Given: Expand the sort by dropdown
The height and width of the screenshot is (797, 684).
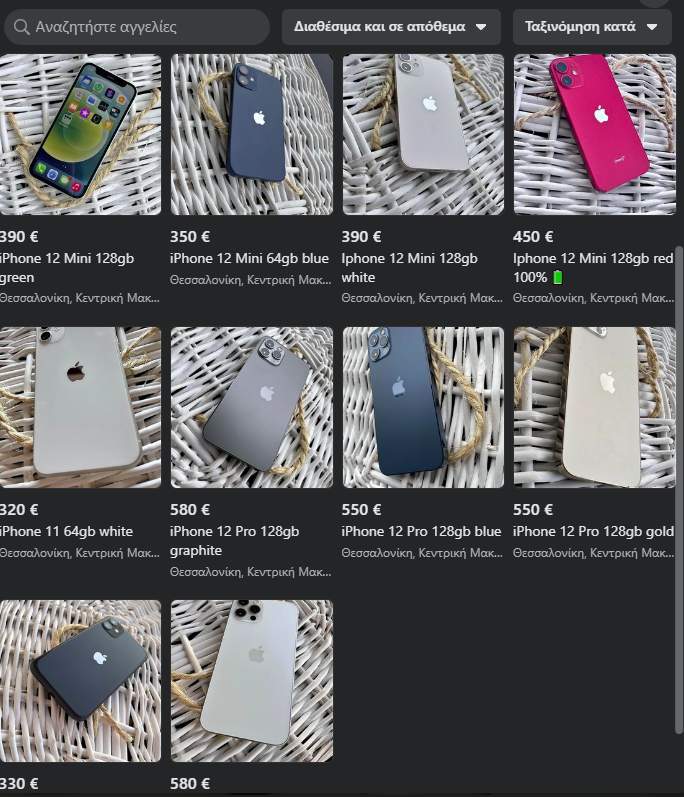Looking at the screenshot, I should [x=592, y=26].
